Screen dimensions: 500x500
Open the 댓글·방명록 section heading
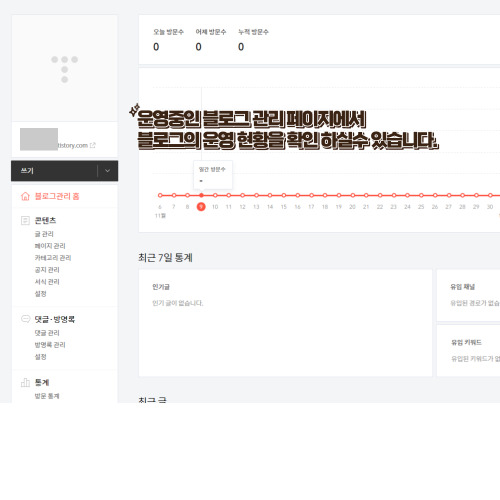55,319
